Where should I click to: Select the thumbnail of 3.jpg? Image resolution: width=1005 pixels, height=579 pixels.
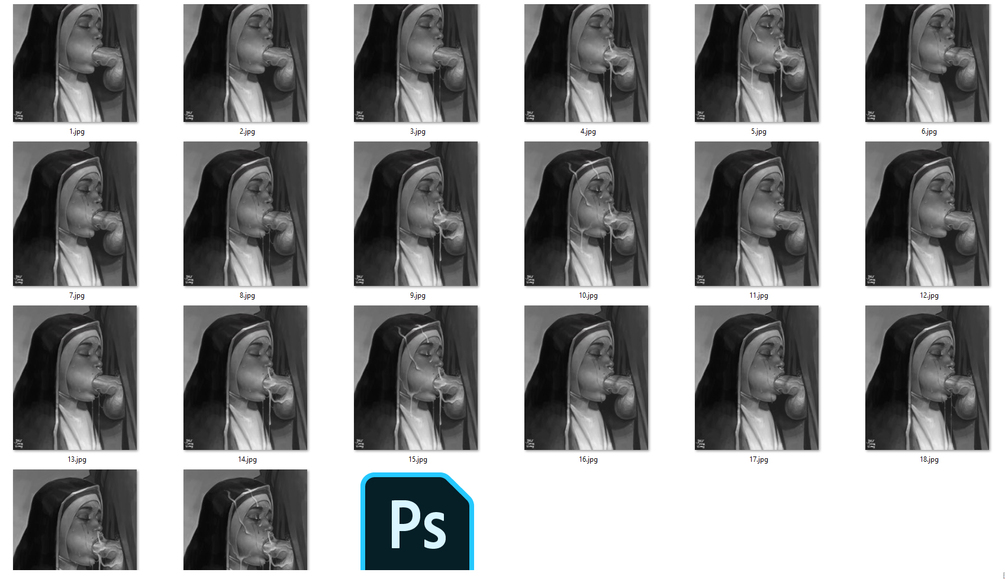coord(416,63)
